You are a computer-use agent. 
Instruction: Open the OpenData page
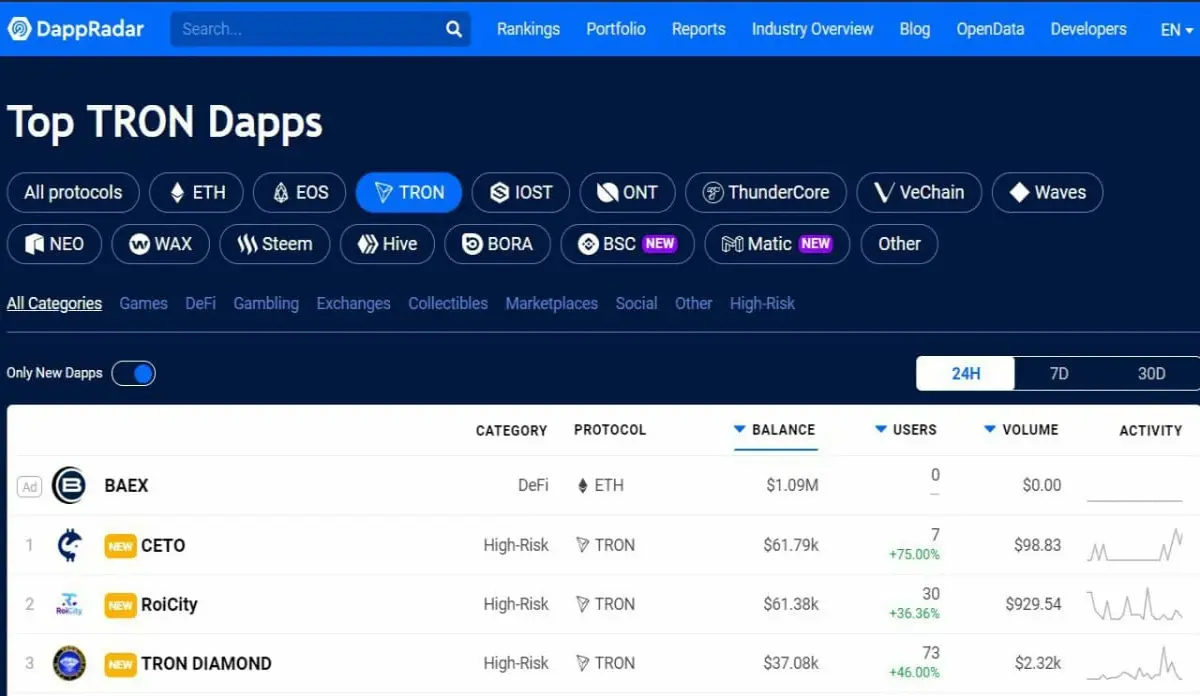(990, 29)
